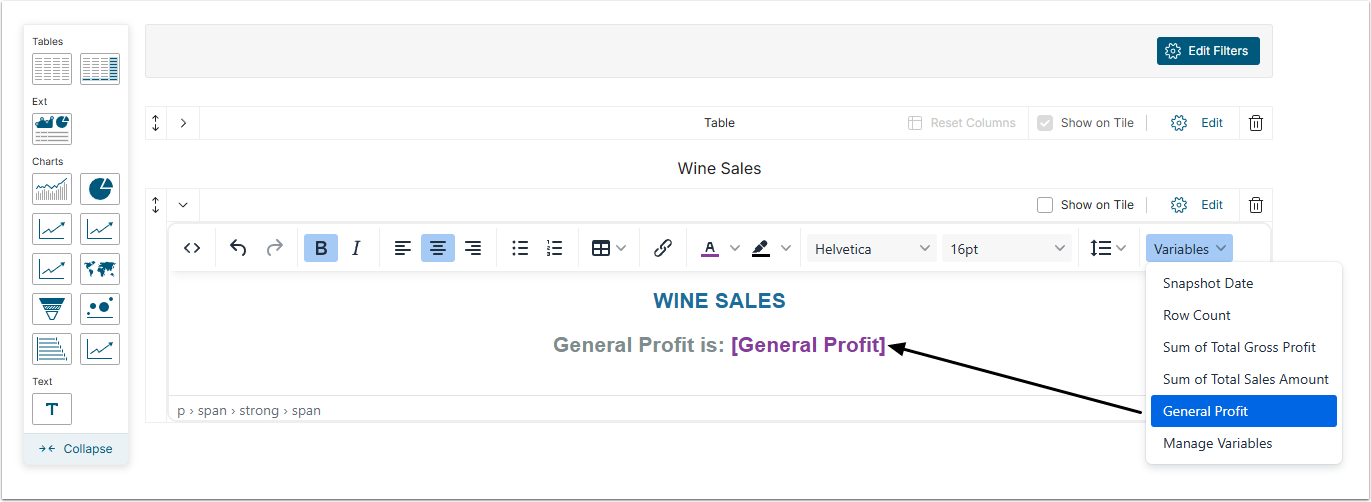Toggle italic formatting in the editor
This screenshot has width=1371, height=502.
click(x=356, y=248)
